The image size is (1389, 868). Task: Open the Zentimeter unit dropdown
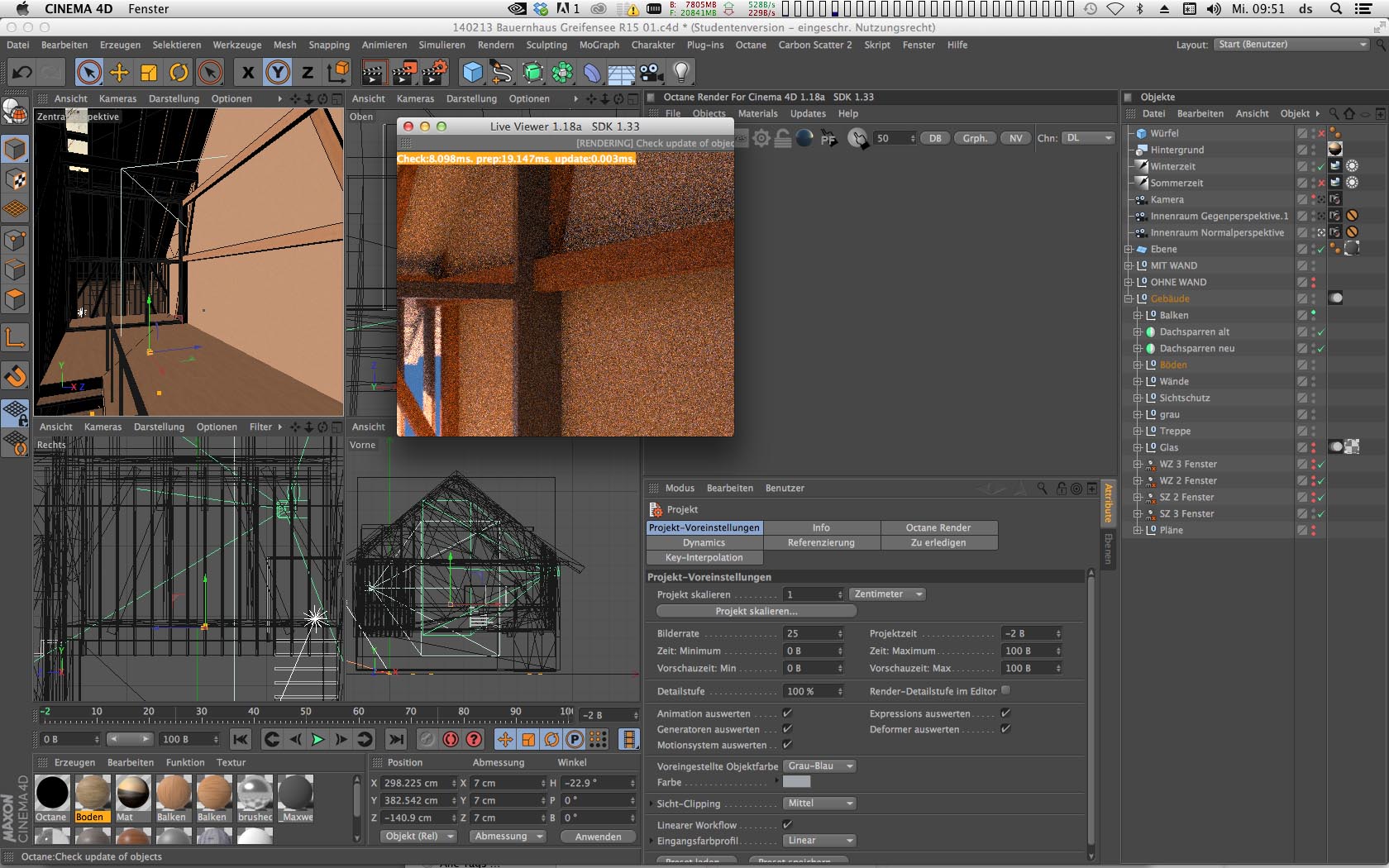tap(888, 594)
